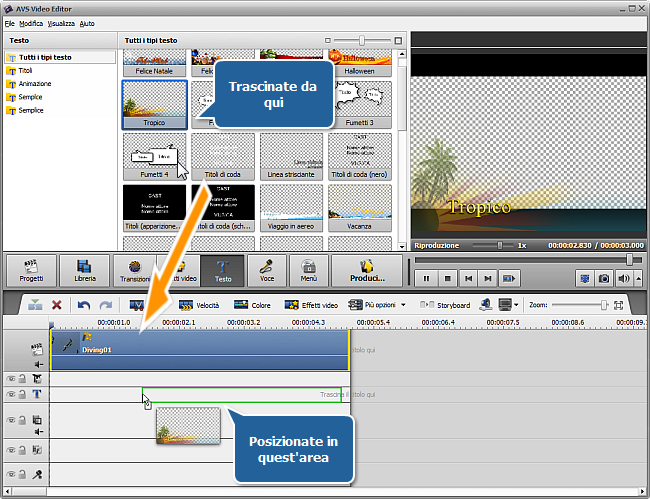Redo the last action

(106, 305)
